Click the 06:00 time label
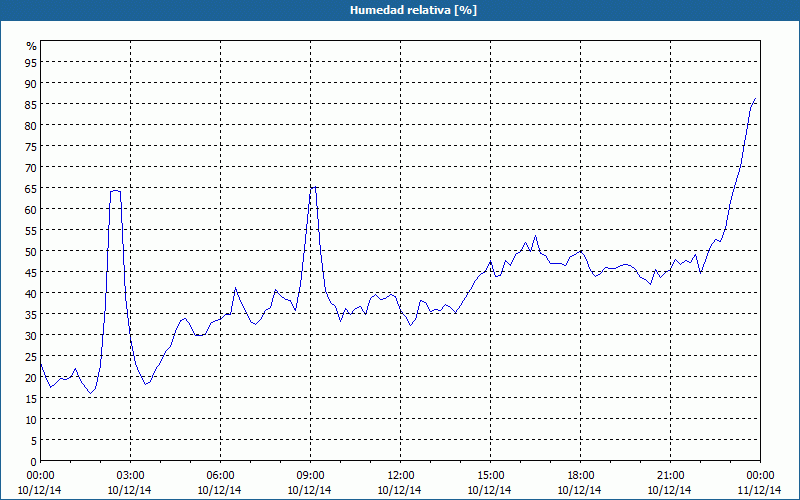Image resolution: width=800 pixels, height=500 pixels. 220,476
